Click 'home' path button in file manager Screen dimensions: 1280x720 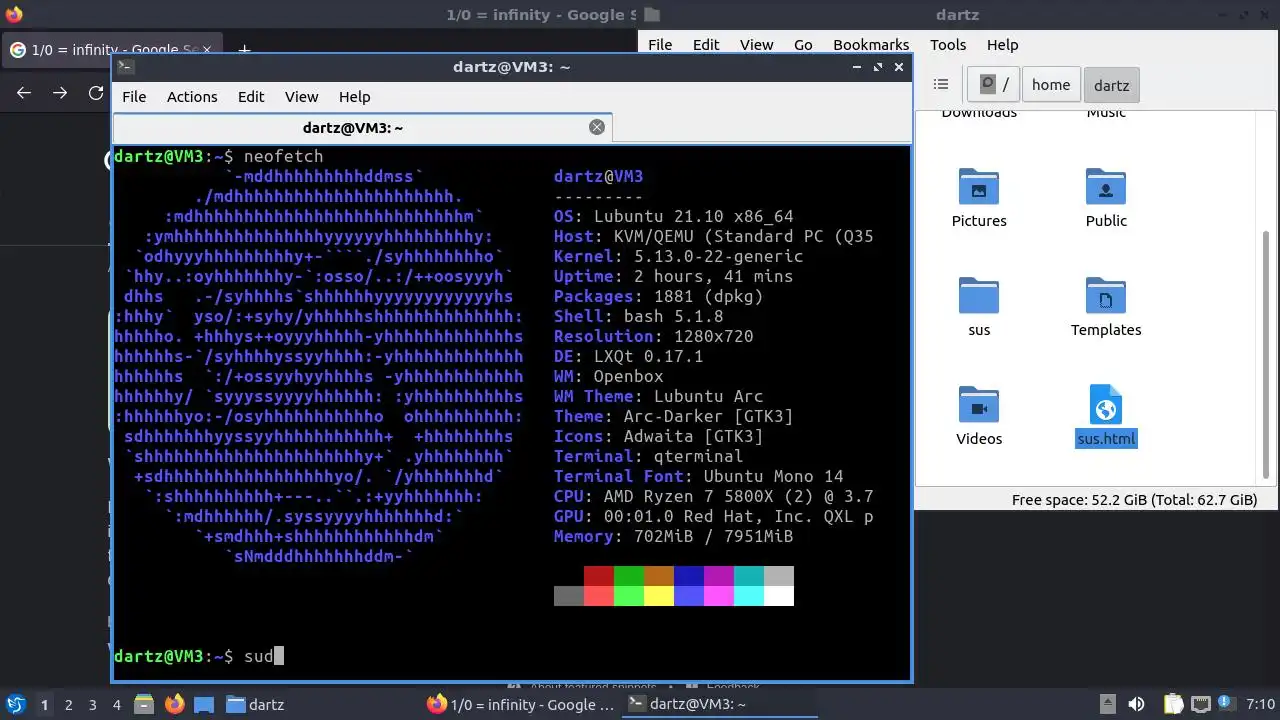1051,85
